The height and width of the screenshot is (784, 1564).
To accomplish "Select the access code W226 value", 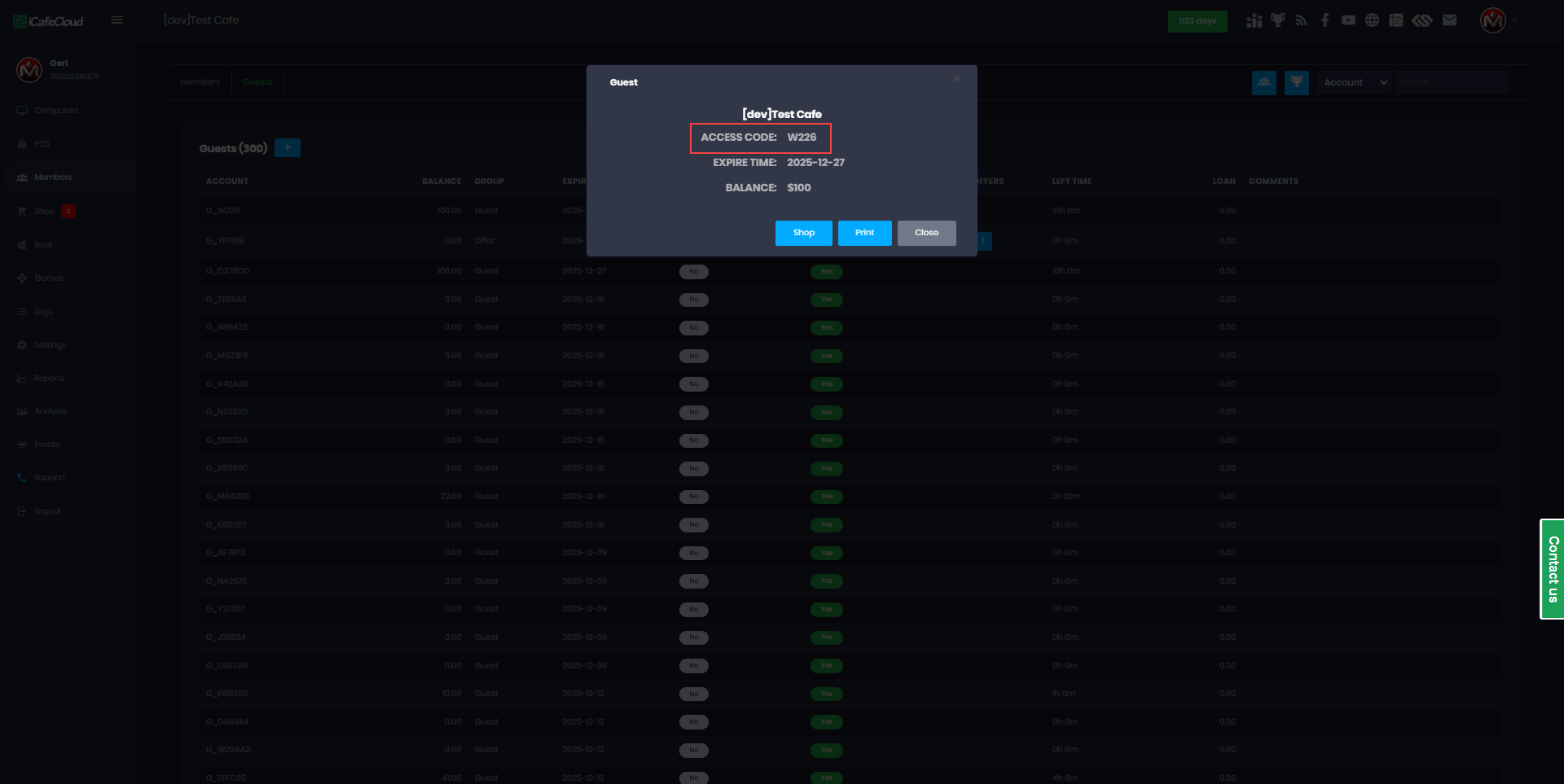I will (802, 138).
